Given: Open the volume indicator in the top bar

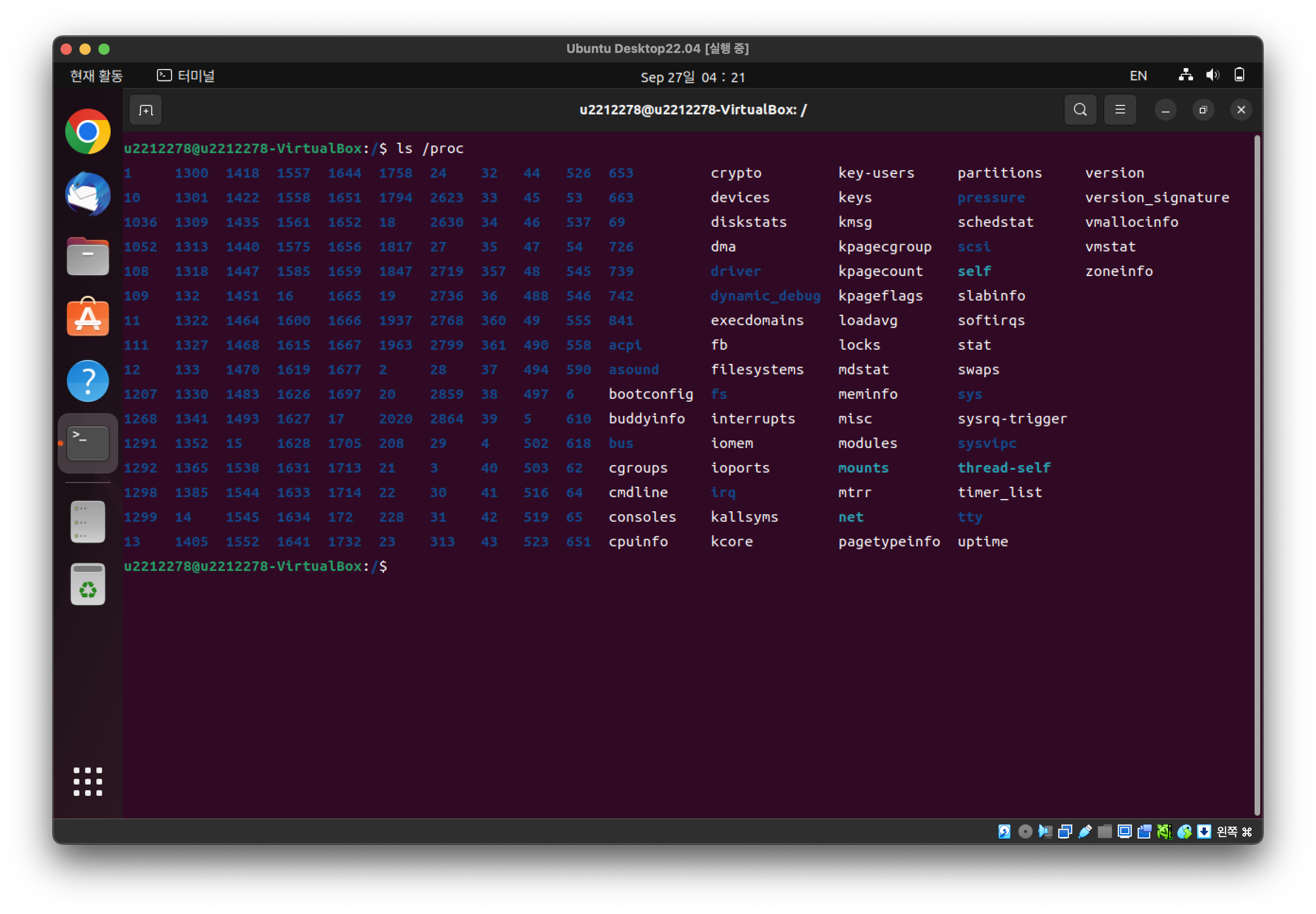Looking at the screenshot, I should point(1212,75).
